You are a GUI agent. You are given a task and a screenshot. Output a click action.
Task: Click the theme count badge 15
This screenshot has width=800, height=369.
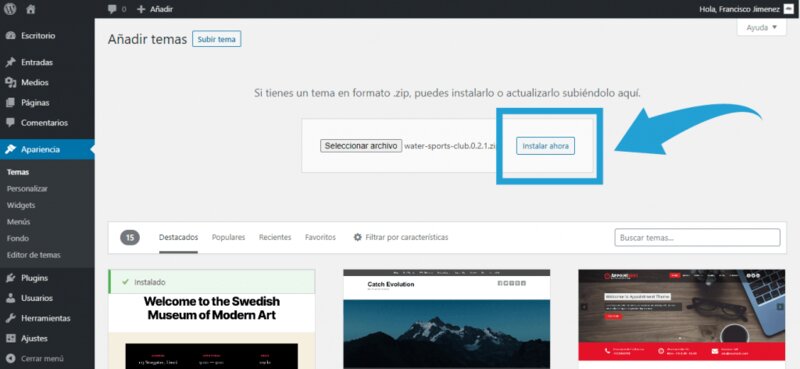[x=130, y=237]
